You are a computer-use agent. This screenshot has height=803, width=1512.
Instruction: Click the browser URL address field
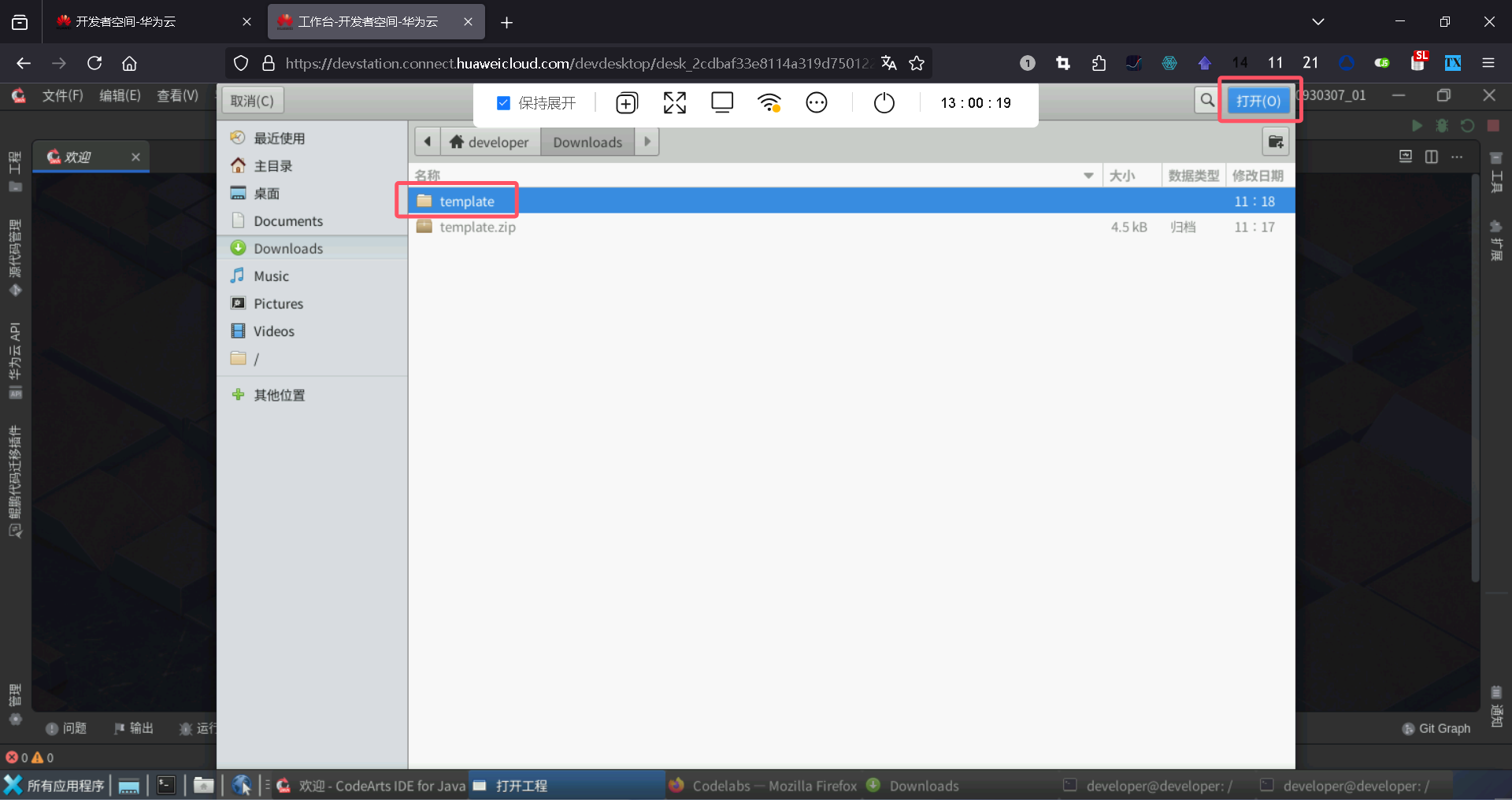pyautogui.click(x=577, y=63)
